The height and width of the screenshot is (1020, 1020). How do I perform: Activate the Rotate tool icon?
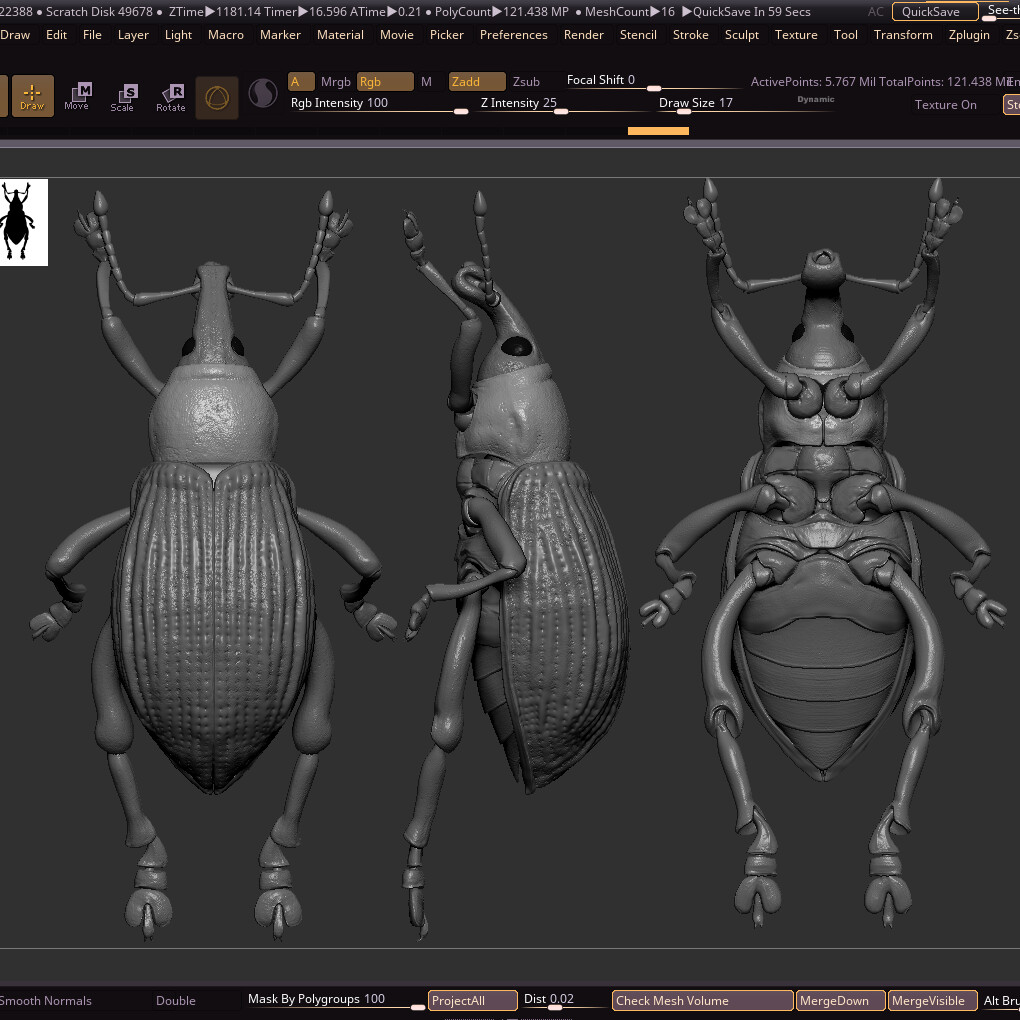click(x=171, y=97)
